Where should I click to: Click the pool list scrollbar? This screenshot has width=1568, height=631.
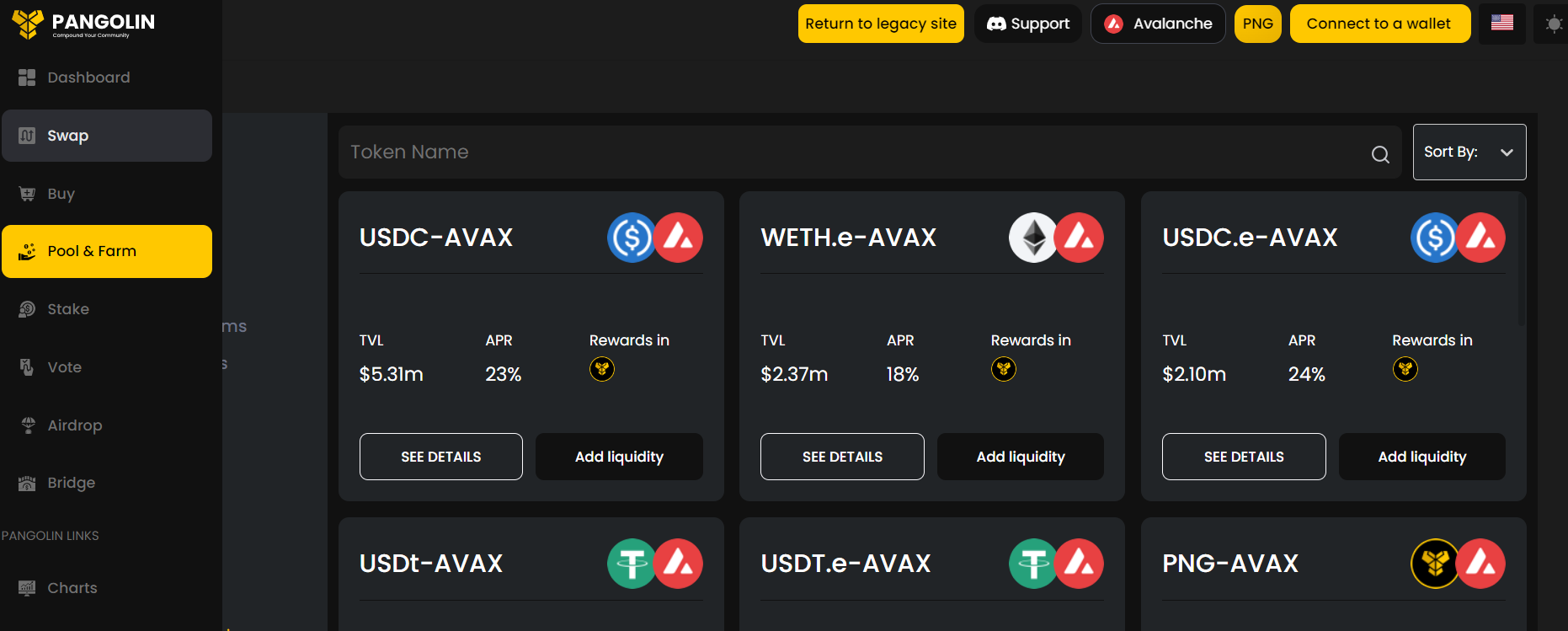pos(1522,259)
